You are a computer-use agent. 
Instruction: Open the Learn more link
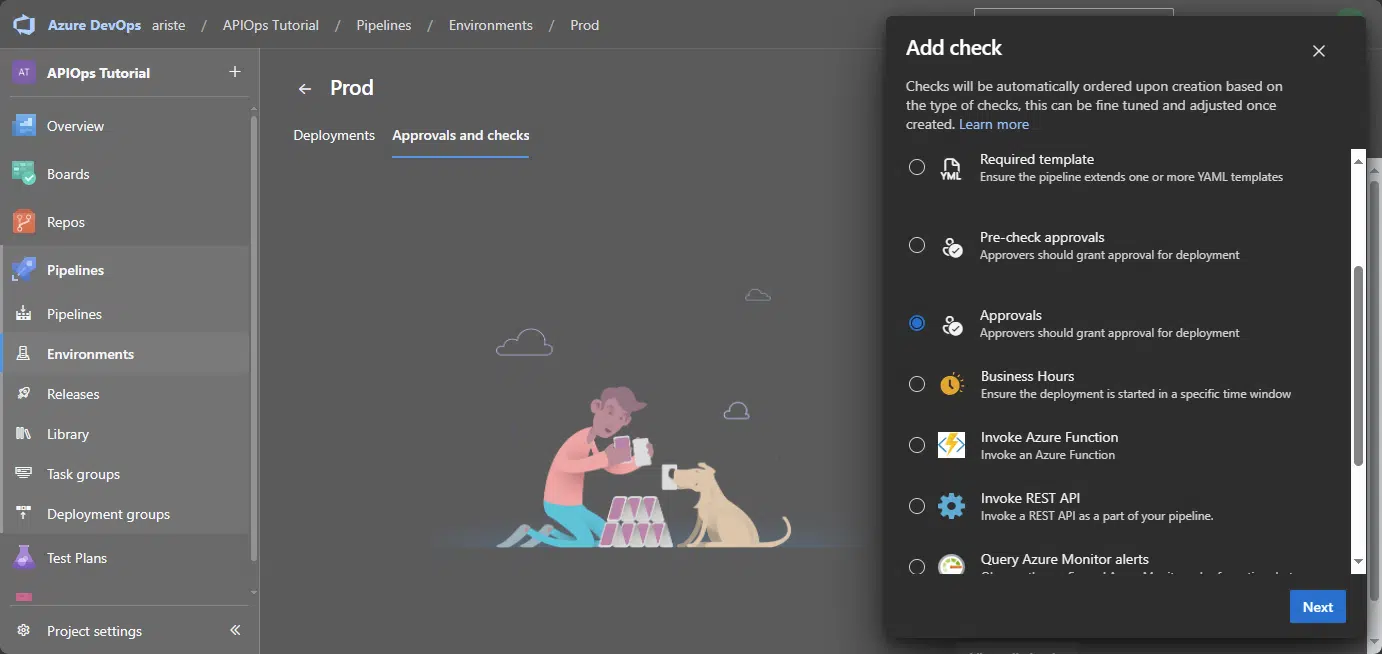click(x=993, y=124)
